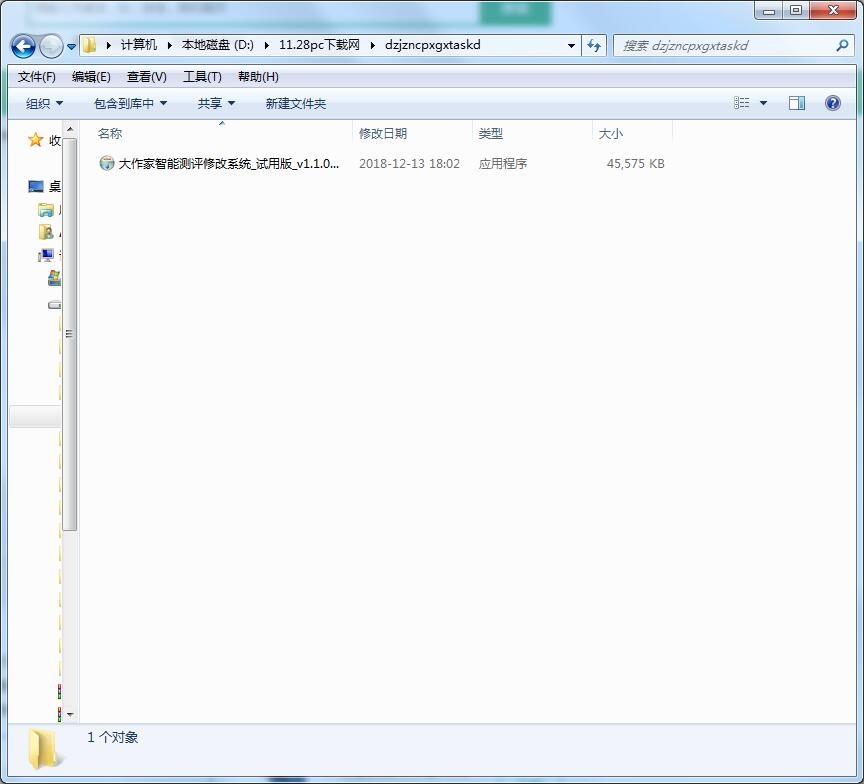The width and height of the screenshot is (864, 784).
Task: Click the 45,575 KB size cell
Action: (635, 164)
